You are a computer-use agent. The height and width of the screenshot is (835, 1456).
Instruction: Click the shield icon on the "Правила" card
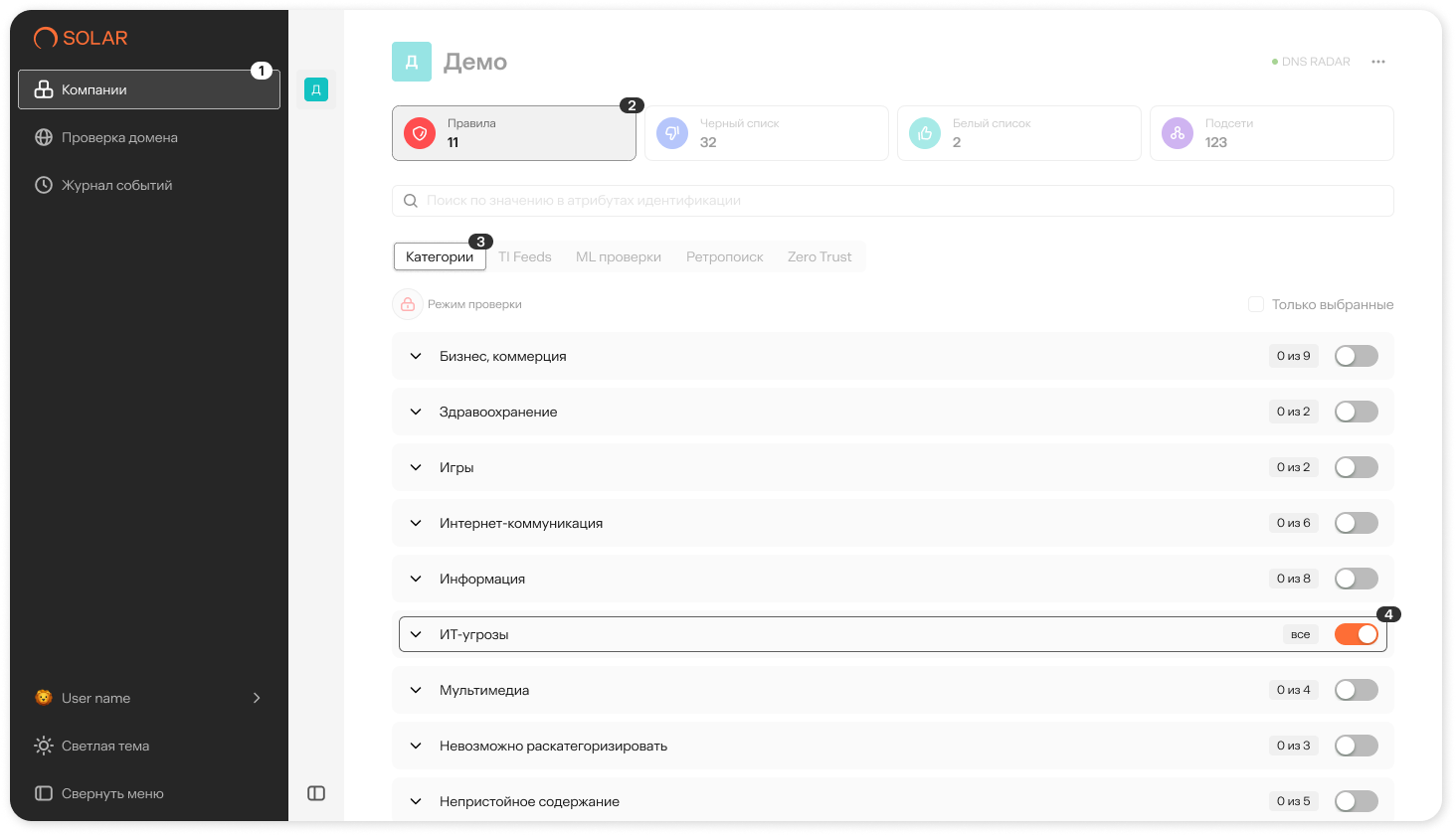pyautogui.click(x=420, y=132)
